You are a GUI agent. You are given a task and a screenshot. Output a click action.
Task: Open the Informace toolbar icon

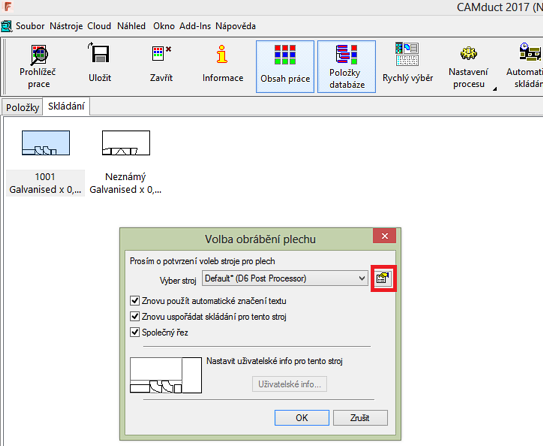(223, 66)
